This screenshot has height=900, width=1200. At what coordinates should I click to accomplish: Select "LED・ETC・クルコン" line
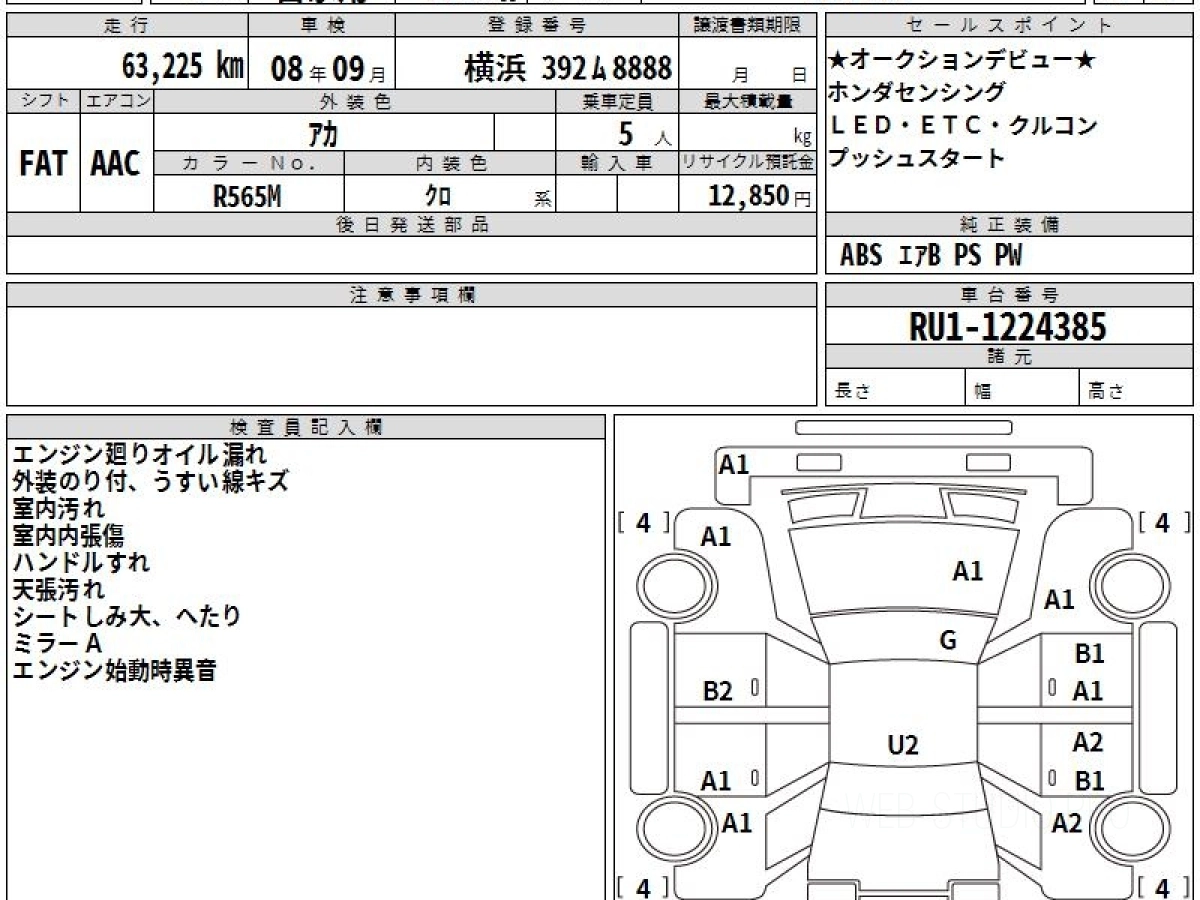(x=963, y=126)
